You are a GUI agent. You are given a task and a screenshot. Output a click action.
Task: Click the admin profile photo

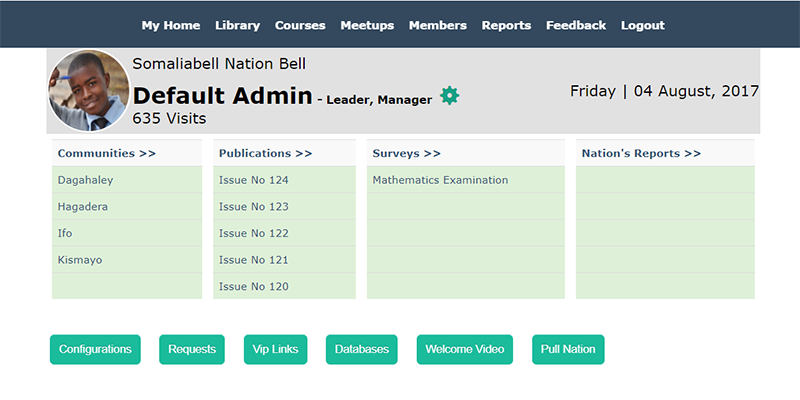(x=89, y=91)
